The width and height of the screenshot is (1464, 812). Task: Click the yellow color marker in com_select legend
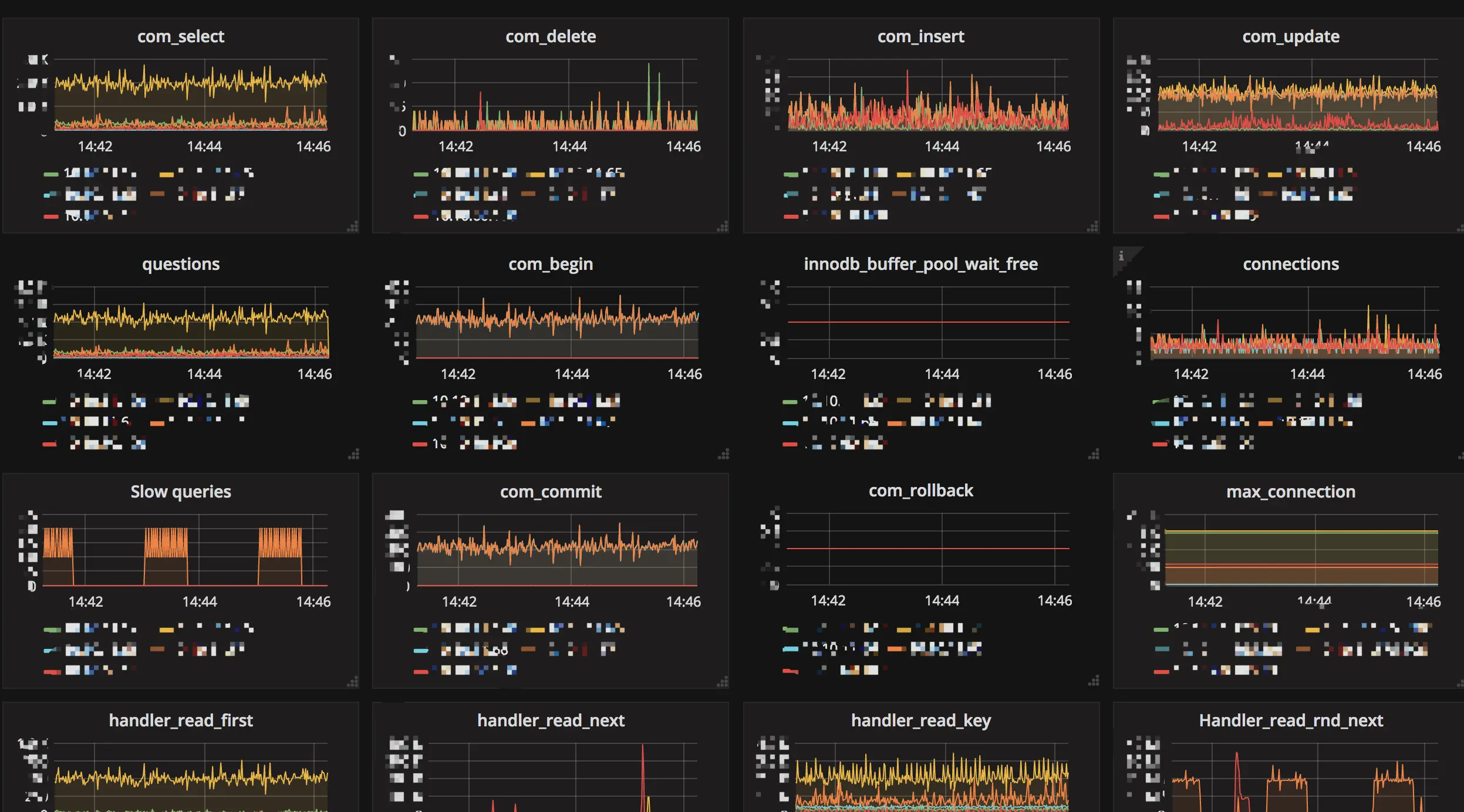pyautogui.click(x=167, y=173)
